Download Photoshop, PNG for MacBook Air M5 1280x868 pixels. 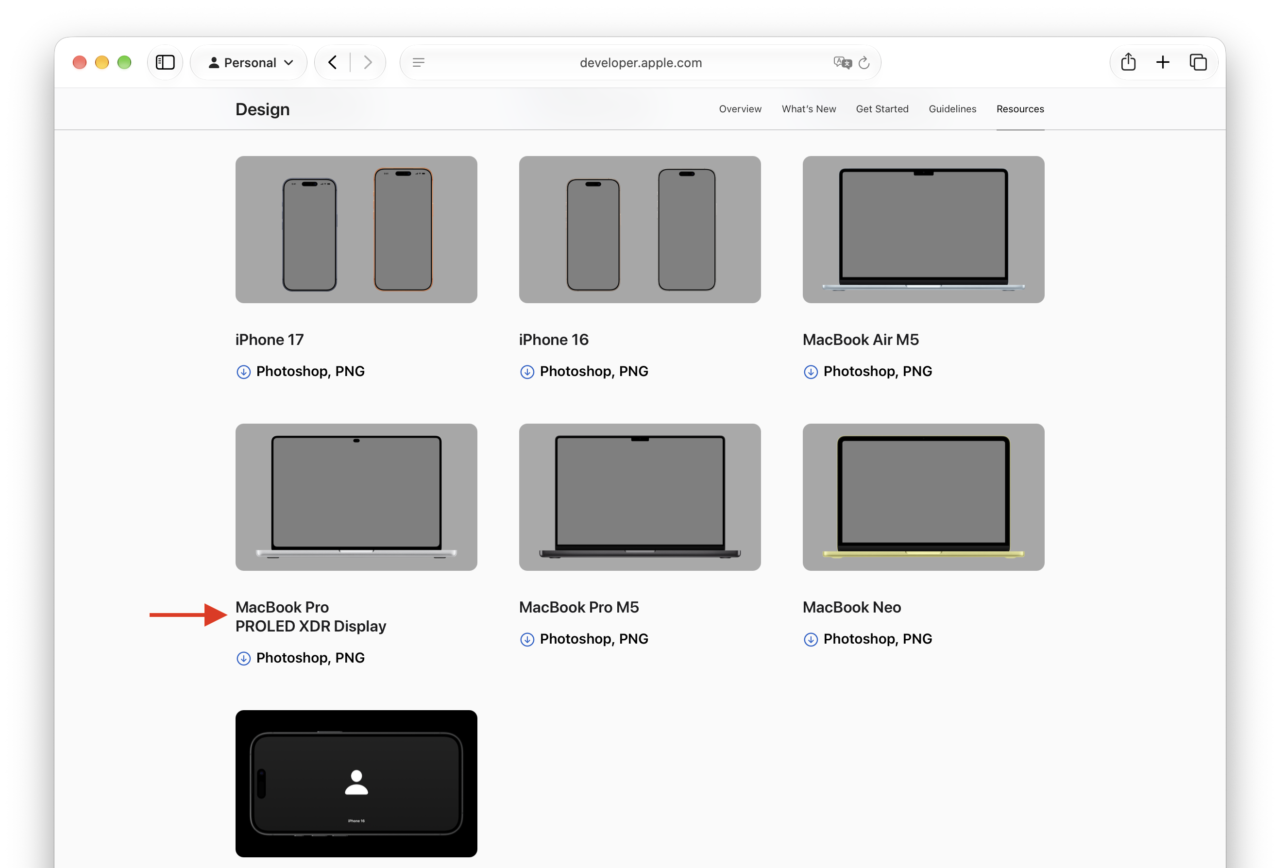click(x=878, y=372)
